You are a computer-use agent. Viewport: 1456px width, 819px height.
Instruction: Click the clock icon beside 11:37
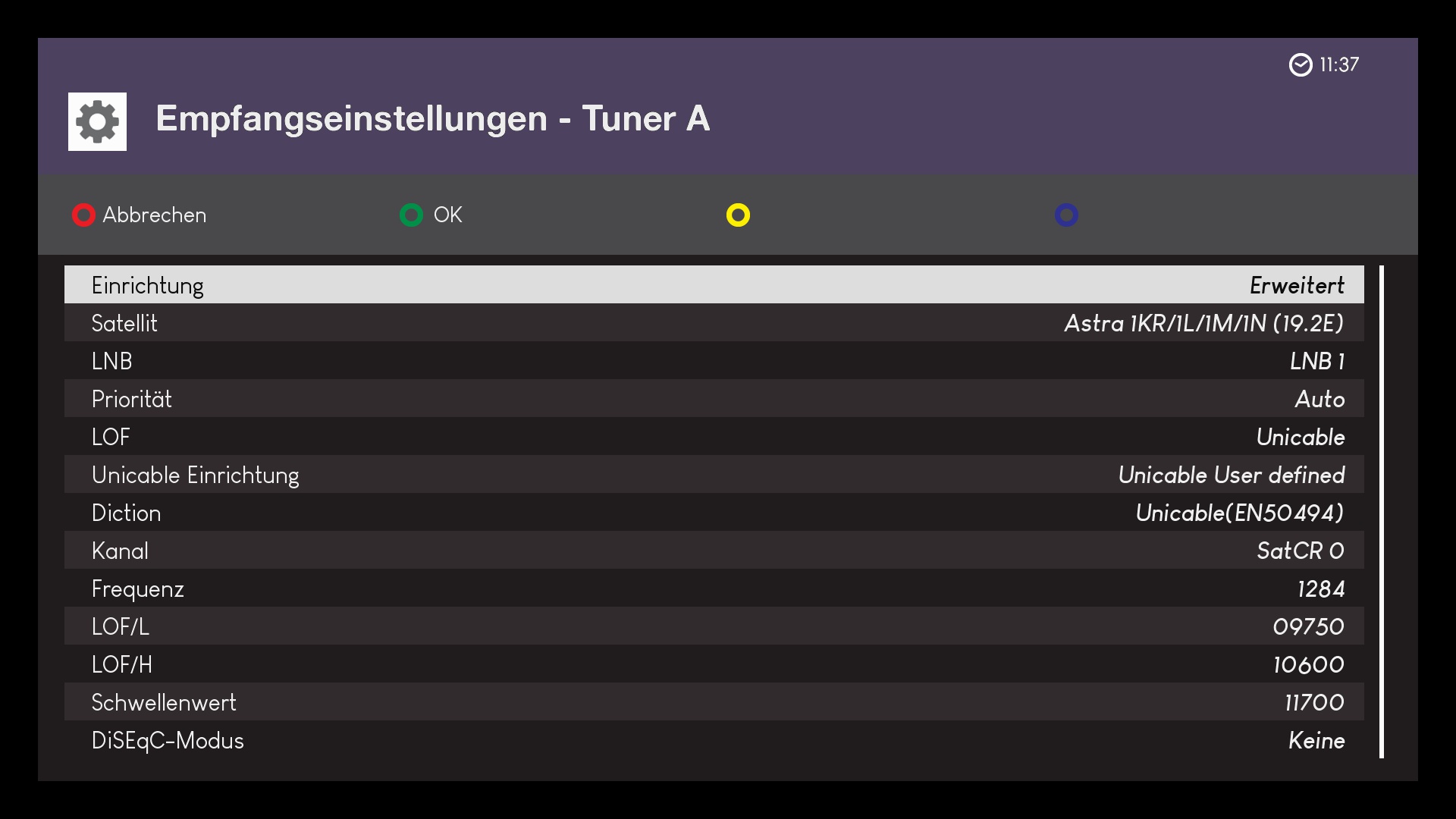tap(1301, 65)
